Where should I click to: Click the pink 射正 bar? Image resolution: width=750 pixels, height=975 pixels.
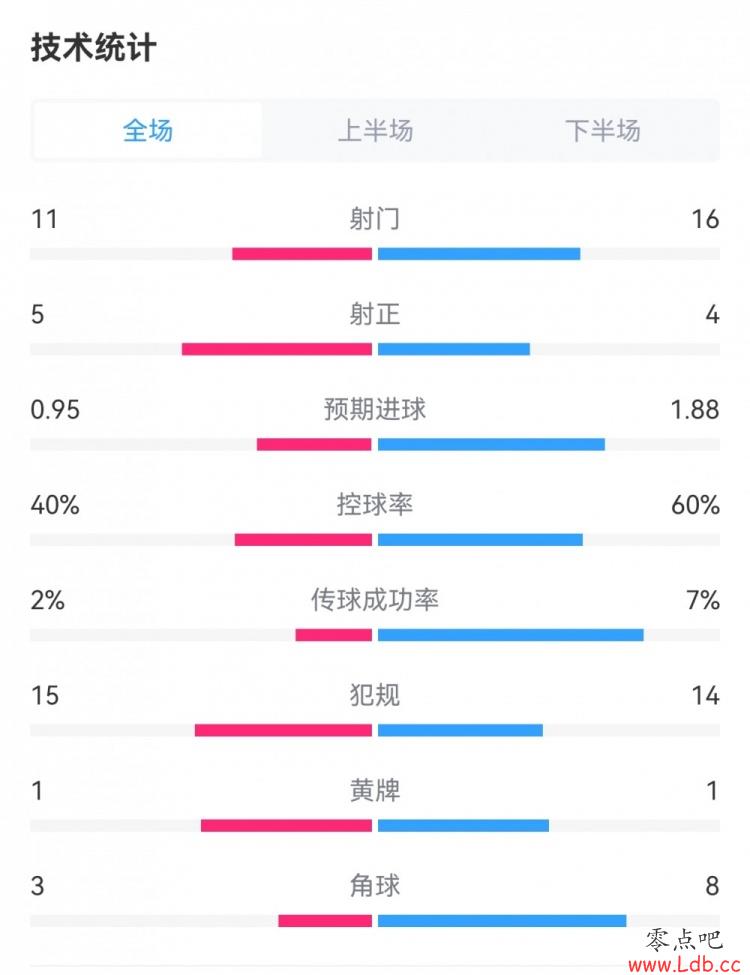[277, 349]
